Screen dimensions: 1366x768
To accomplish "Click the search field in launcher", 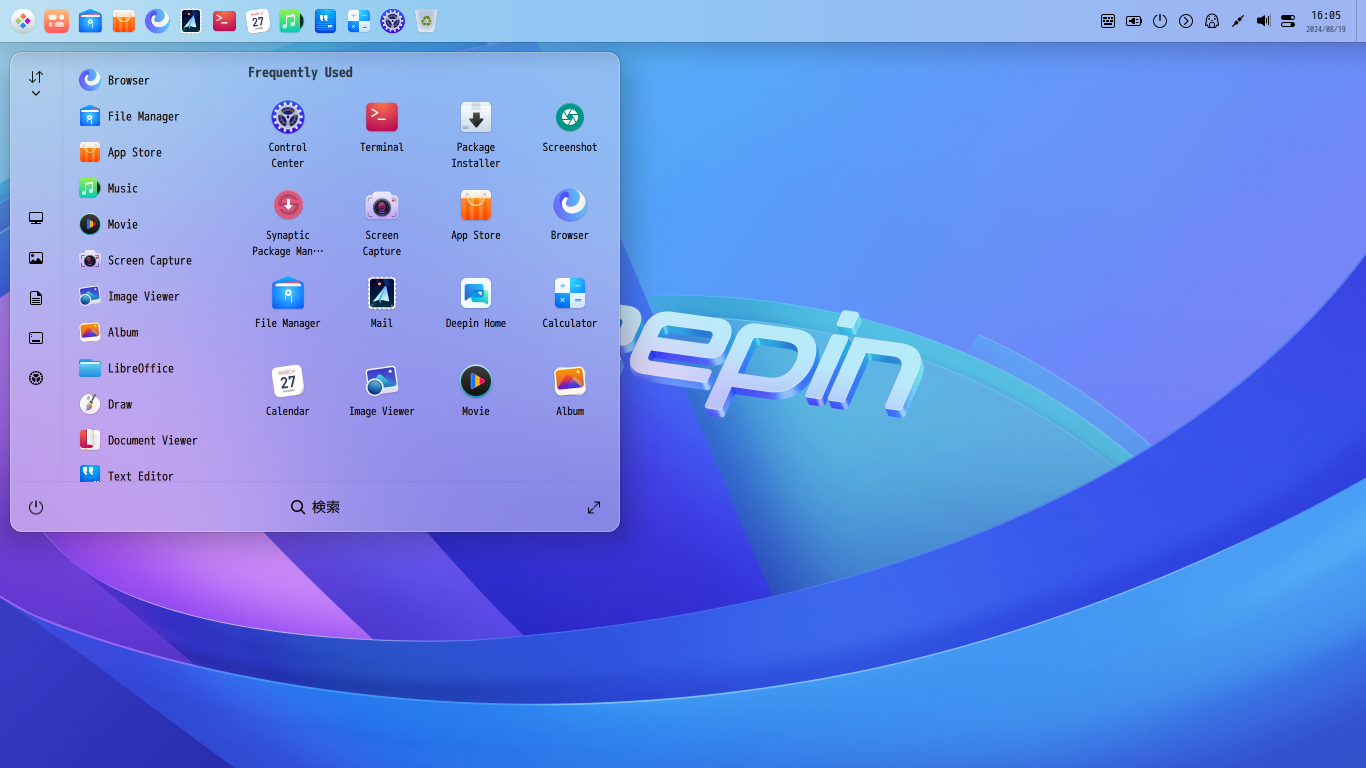I will [316, 507].
